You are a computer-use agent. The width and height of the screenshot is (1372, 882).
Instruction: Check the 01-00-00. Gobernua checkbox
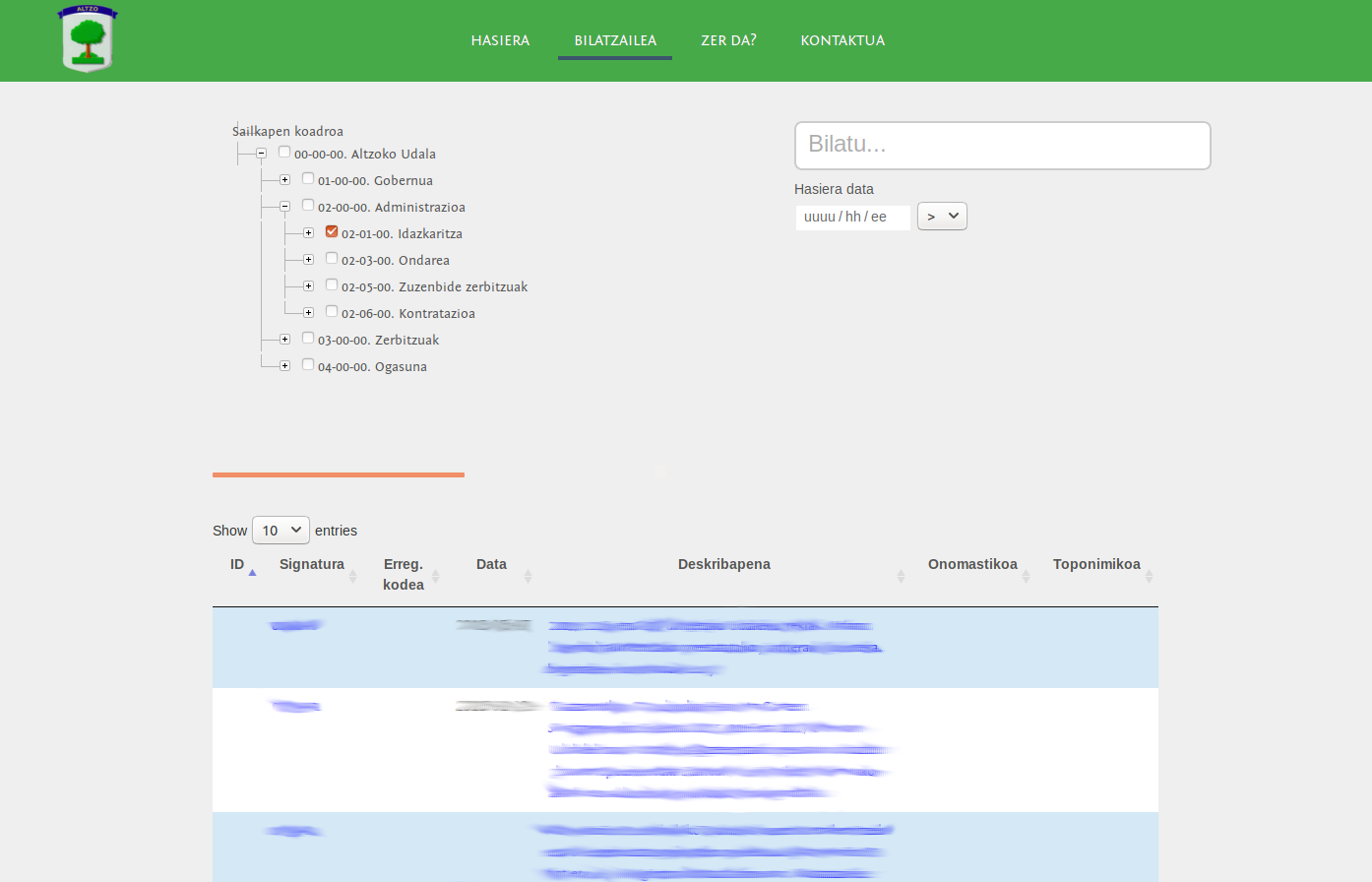(x=308, y=179)
